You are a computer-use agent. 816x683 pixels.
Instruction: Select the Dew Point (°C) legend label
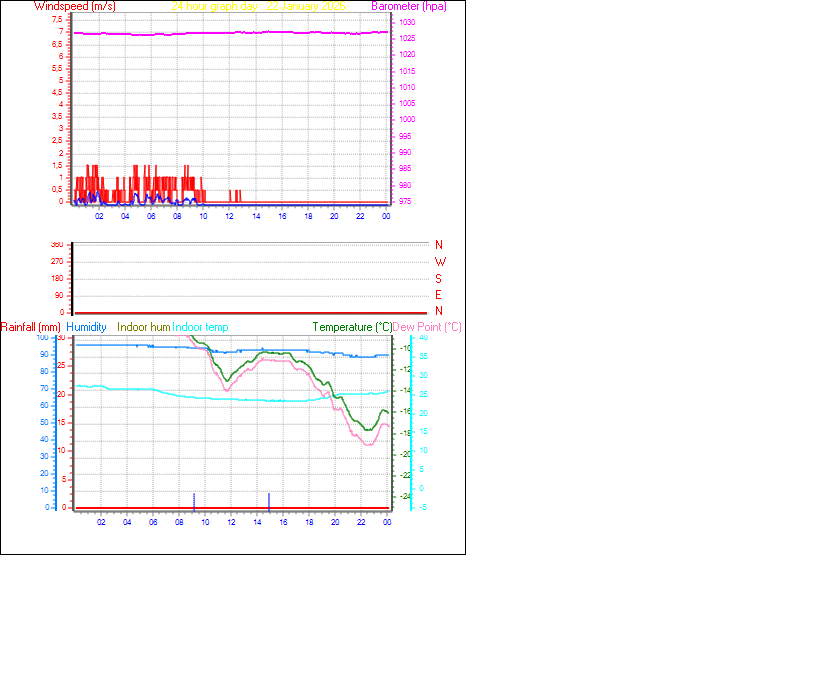click(428, 327)
